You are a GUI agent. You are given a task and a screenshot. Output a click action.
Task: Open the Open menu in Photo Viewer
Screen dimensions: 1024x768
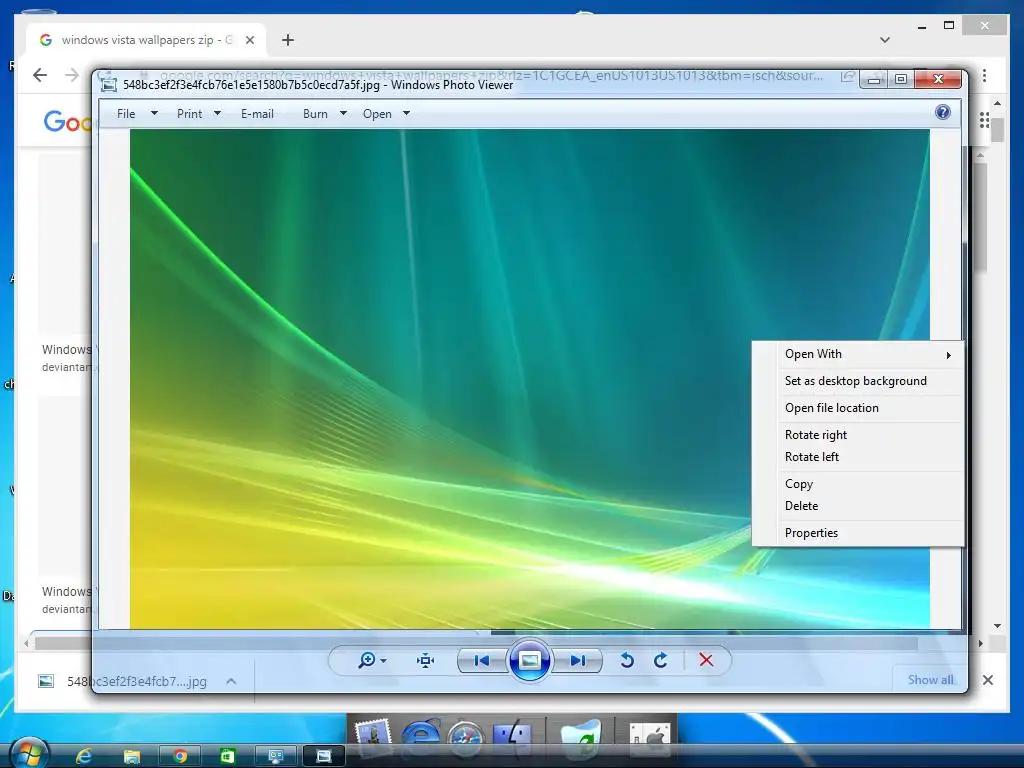pos(377,114)
